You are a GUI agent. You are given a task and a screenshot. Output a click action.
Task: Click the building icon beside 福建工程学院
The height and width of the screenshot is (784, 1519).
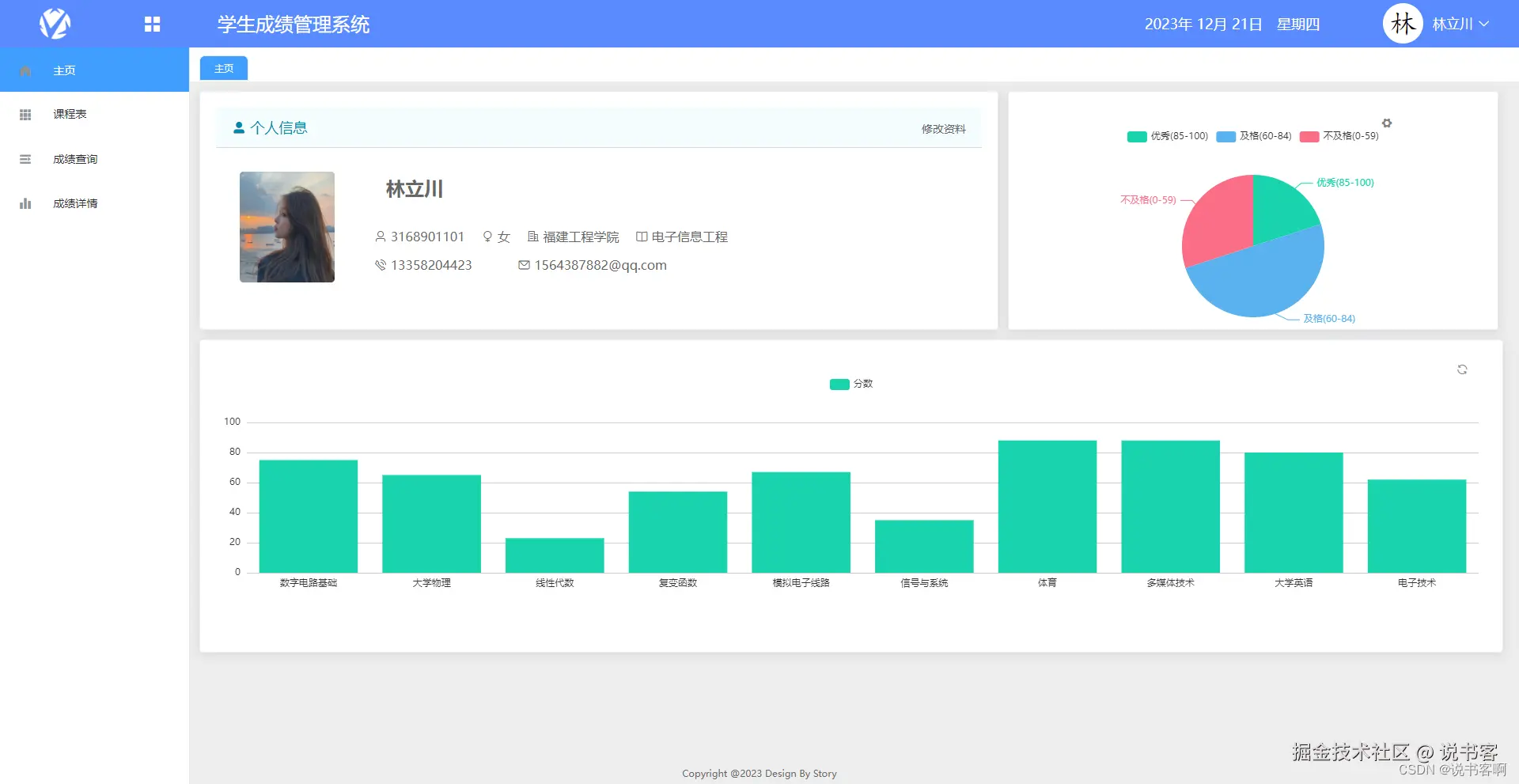pos(533,237)
